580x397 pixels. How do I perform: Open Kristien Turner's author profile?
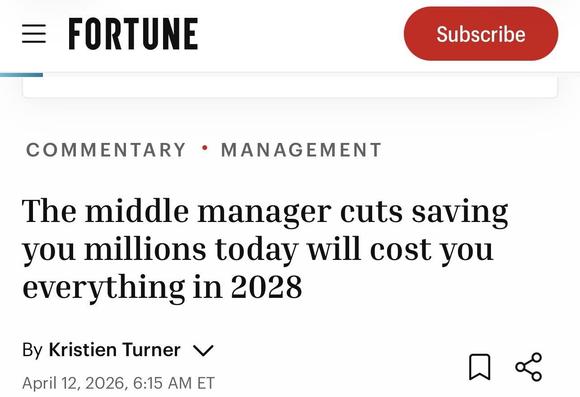coord(115,350)
